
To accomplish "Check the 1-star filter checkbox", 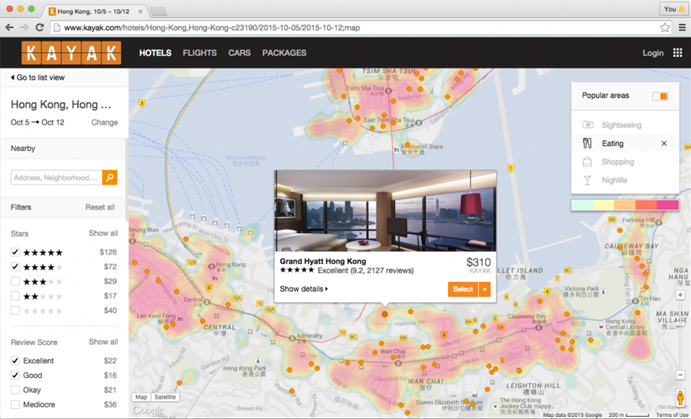I will pyautogui.click(x=15, y=311).
